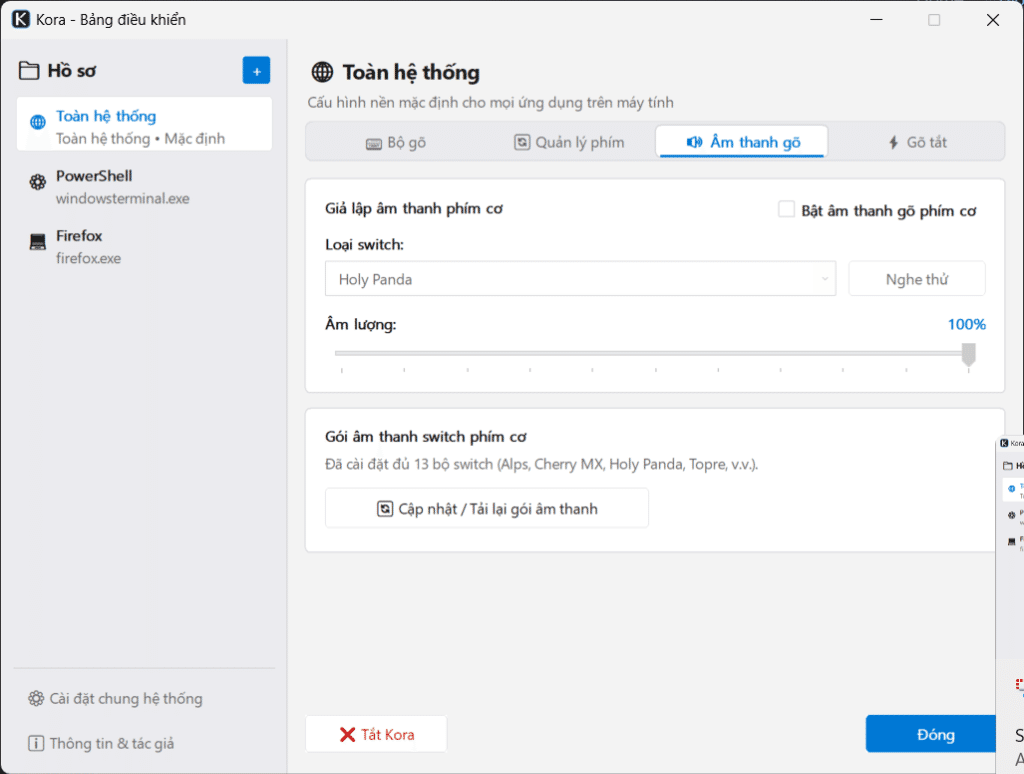Select the Toàn hệ thống profile
Screen dimensions: 1024x774
click(144, 124)
